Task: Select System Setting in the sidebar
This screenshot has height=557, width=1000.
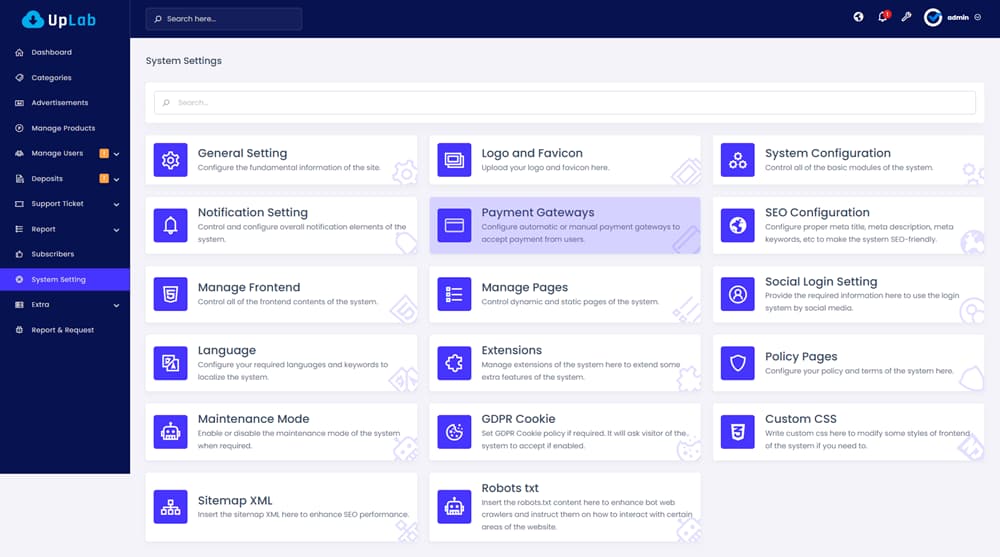Action: pyautogui.click(x=65, y=279)
